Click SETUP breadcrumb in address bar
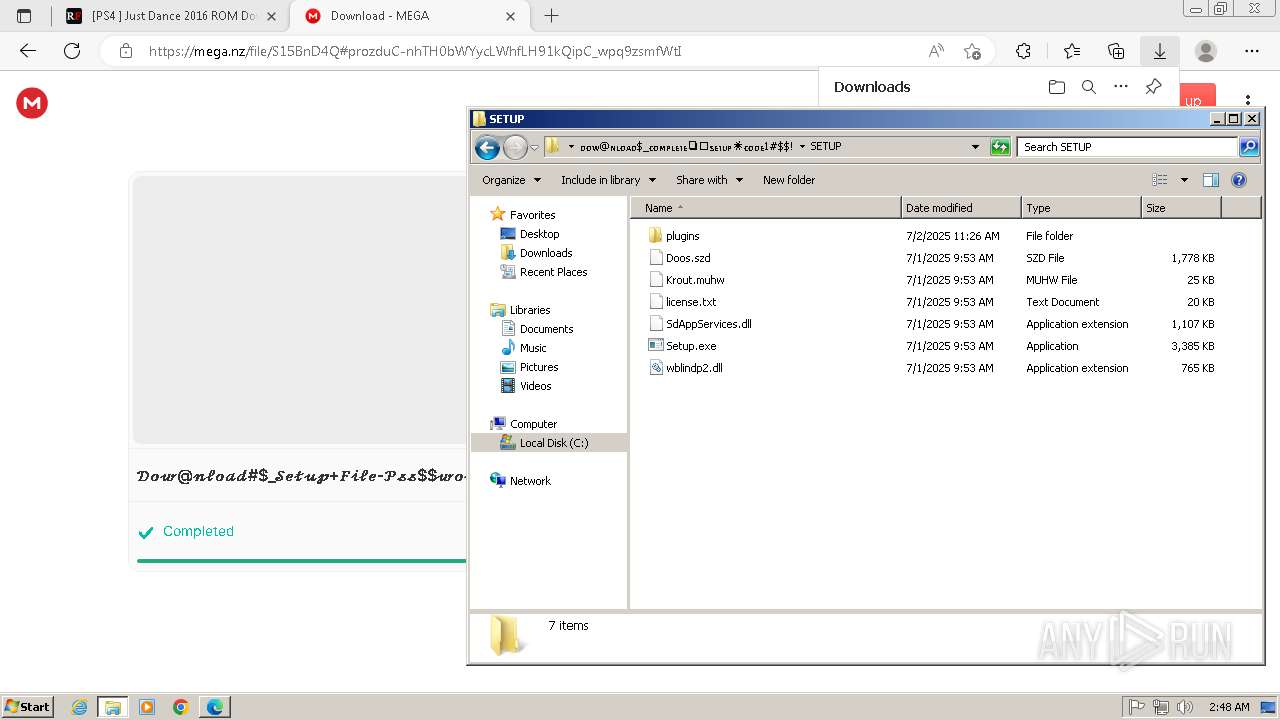Screen dimensions: 1280x720 825,146
